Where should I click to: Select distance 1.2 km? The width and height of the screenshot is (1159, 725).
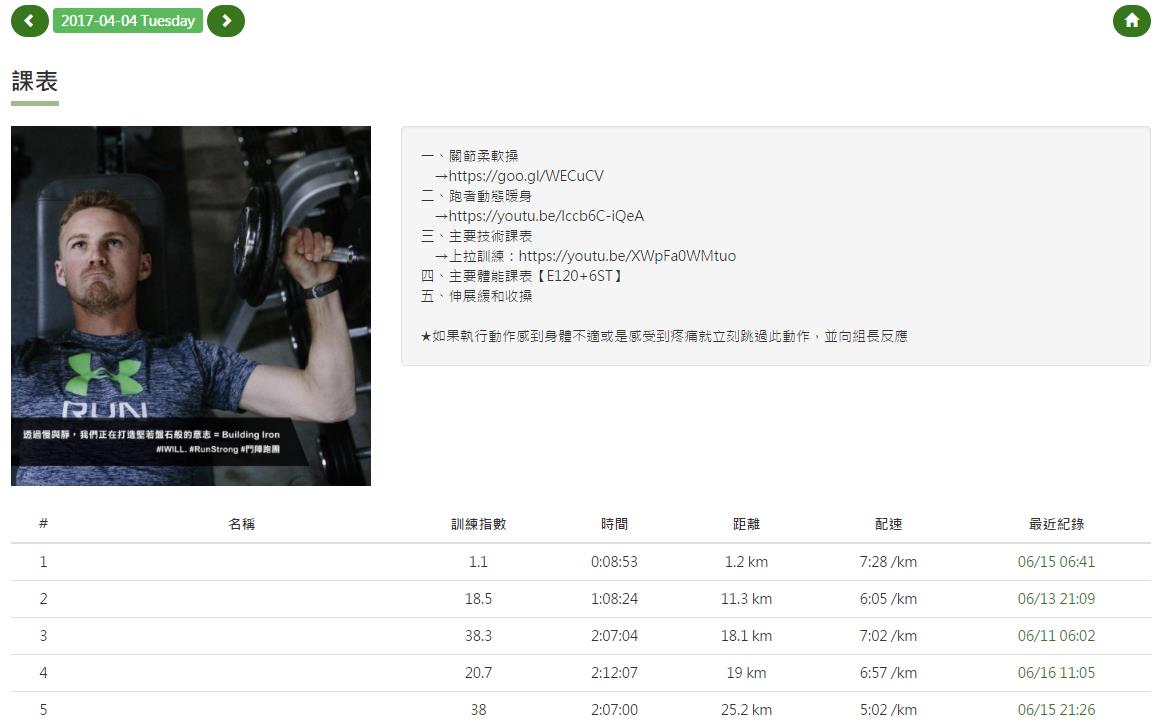pos(747,562)
